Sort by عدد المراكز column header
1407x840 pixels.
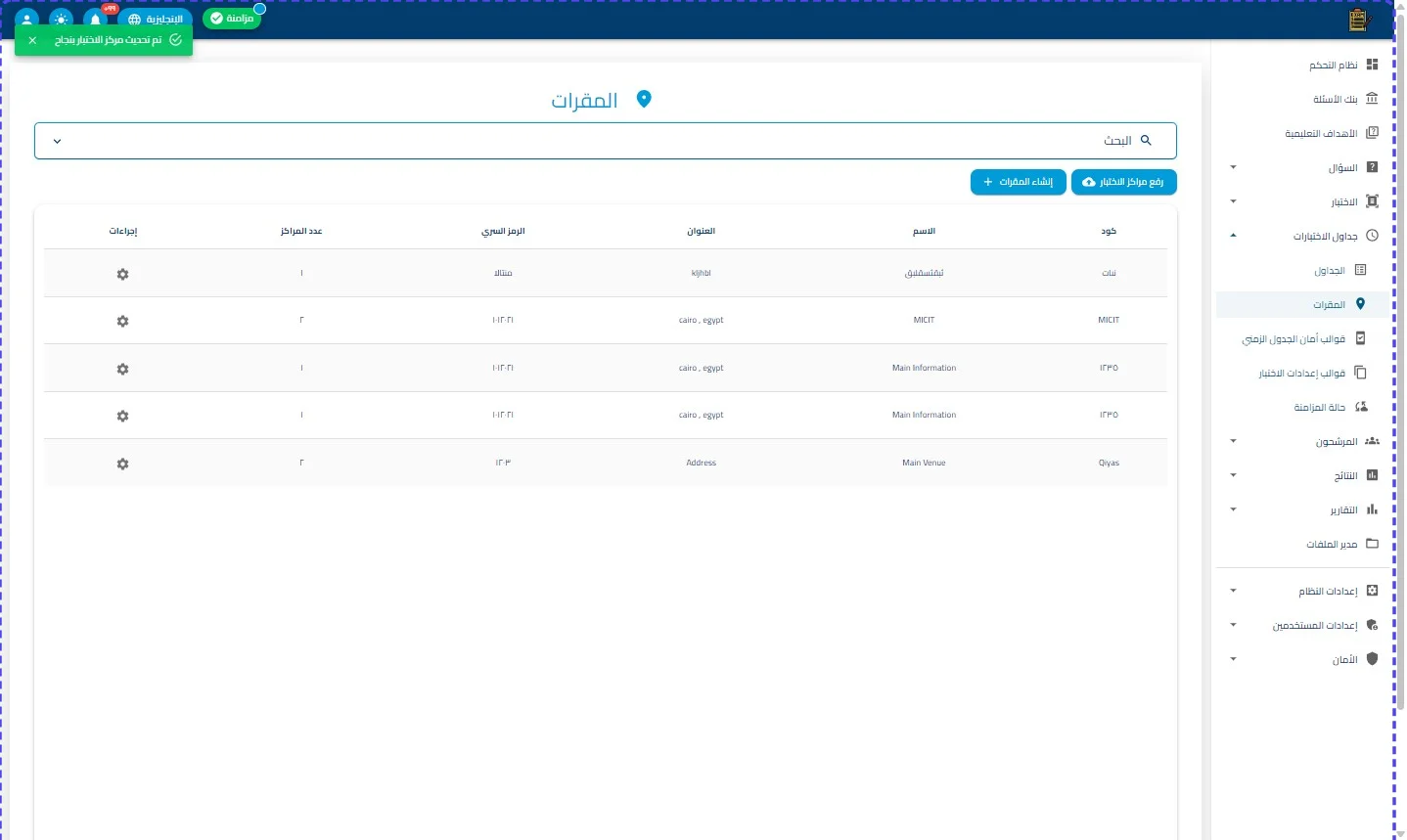click(x=301, y=231)
